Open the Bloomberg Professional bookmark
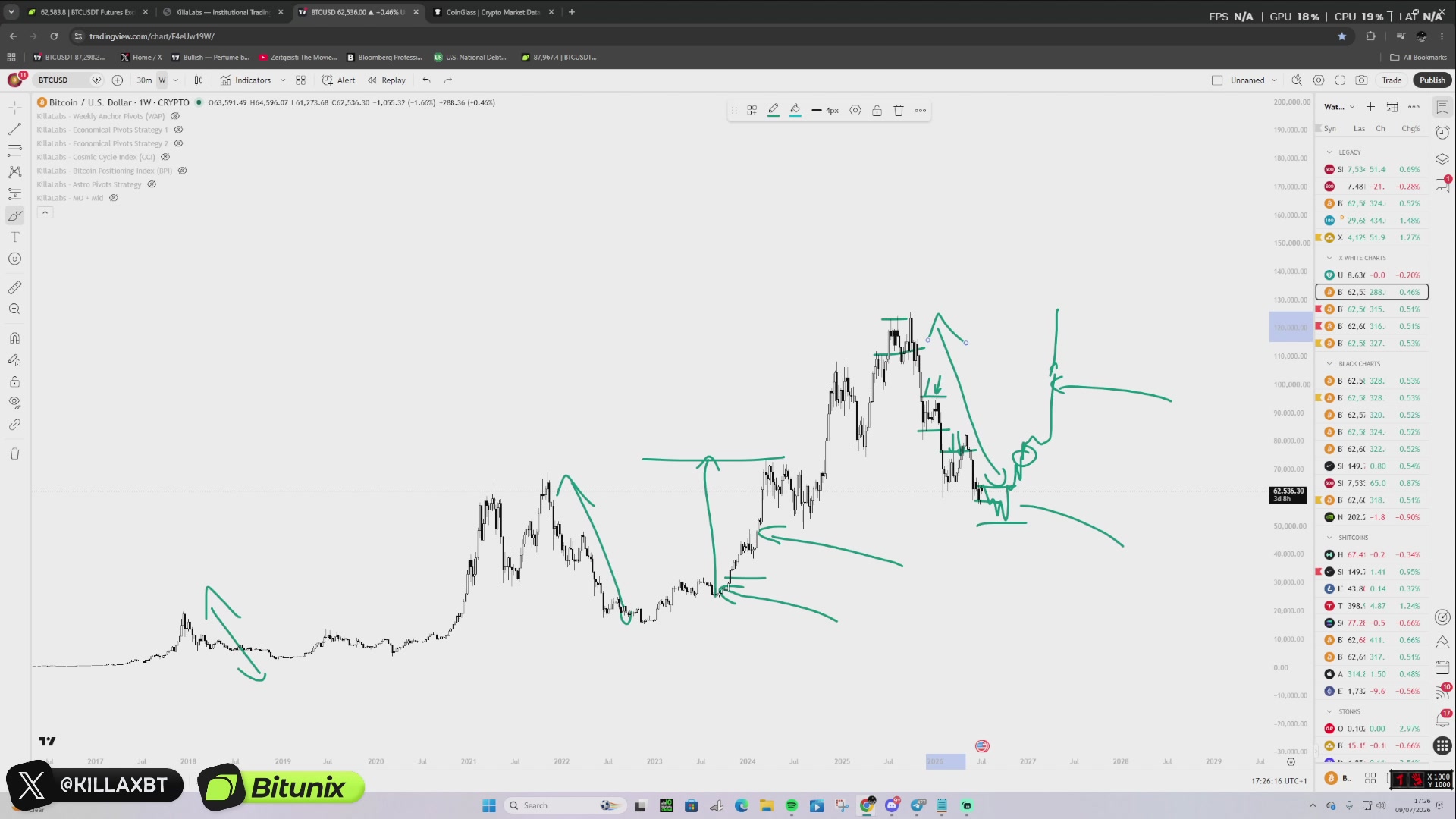The image size is (1456, 819). 384,58
